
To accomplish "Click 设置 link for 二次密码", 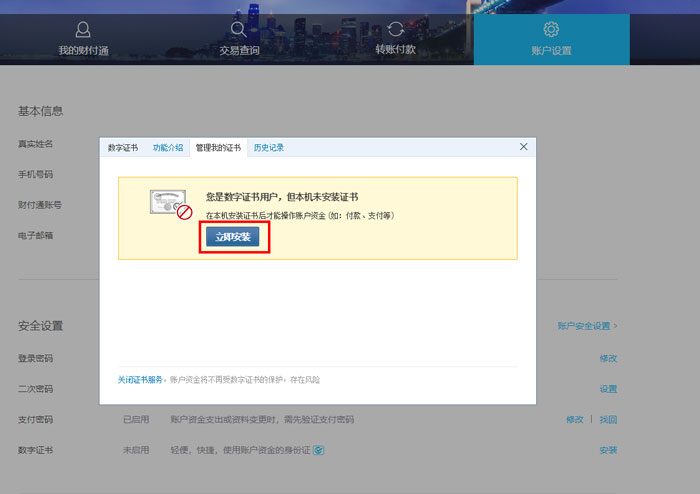I will tap(608, 389).
